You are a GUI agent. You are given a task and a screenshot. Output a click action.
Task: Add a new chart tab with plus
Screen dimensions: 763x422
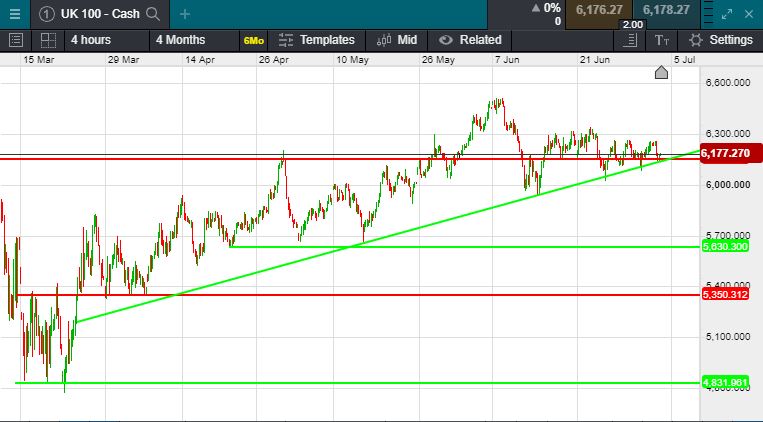[184, 14]
